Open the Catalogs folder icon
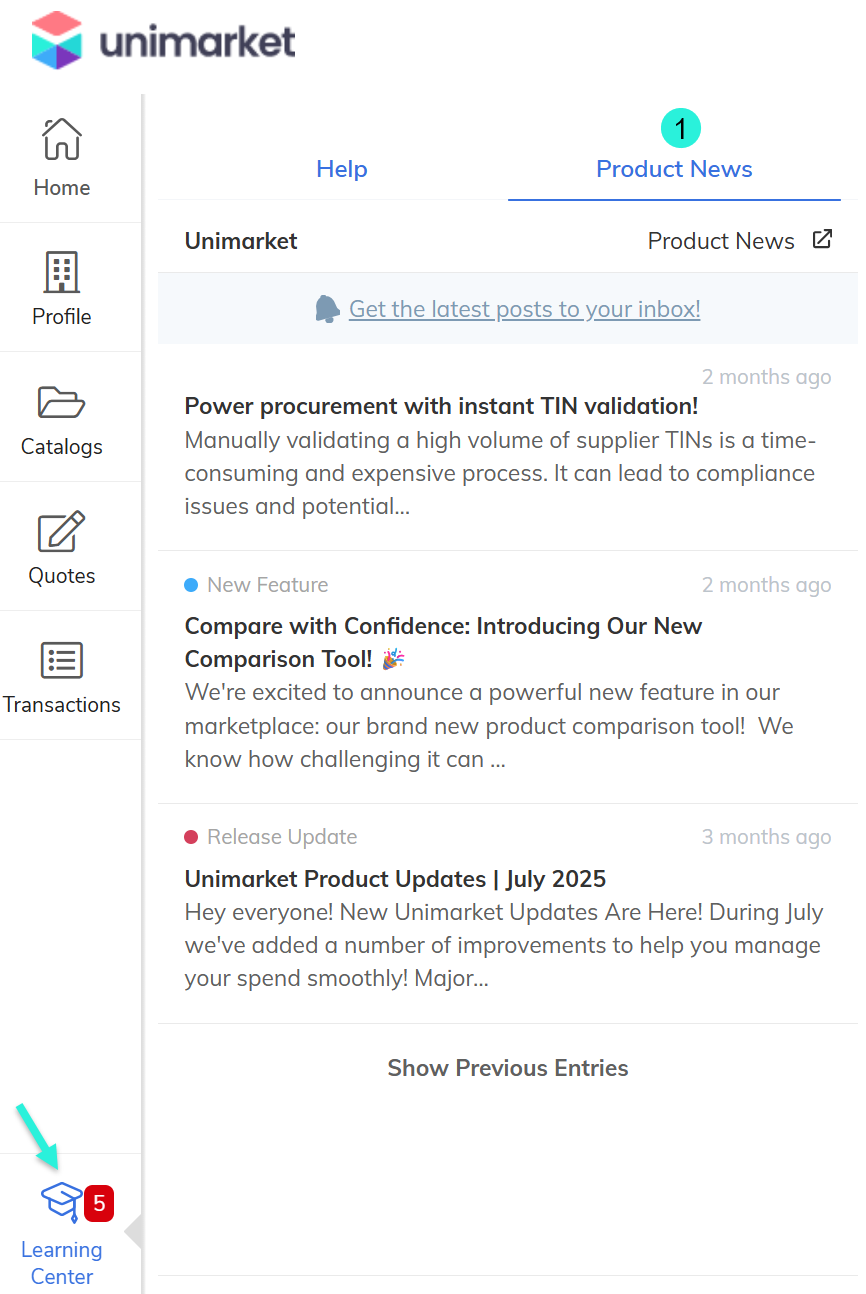Image resolution: width=866 pixels, height=1294 pixels. [61, 402]
